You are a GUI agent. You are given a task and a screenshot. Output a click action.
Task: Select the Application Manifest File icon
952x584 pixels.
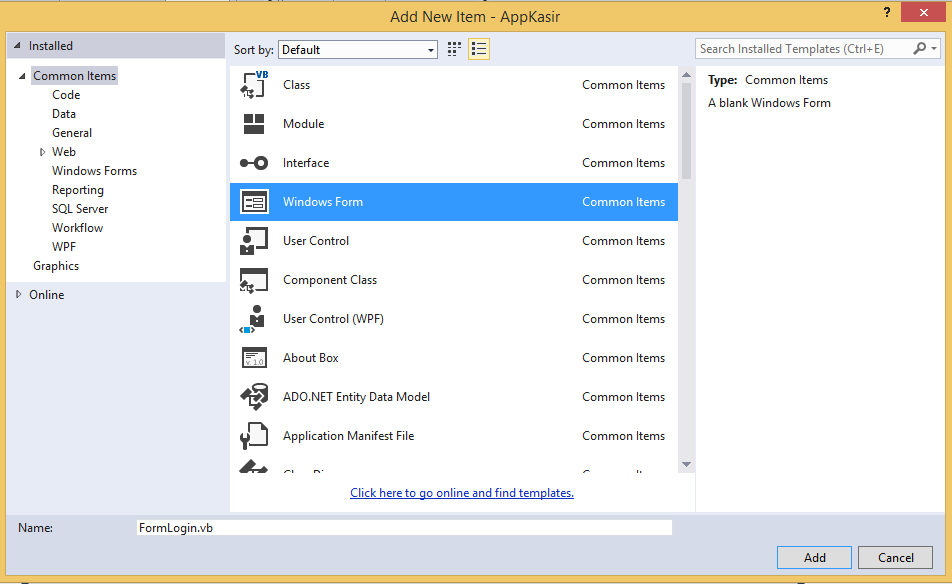coord(254,436)
